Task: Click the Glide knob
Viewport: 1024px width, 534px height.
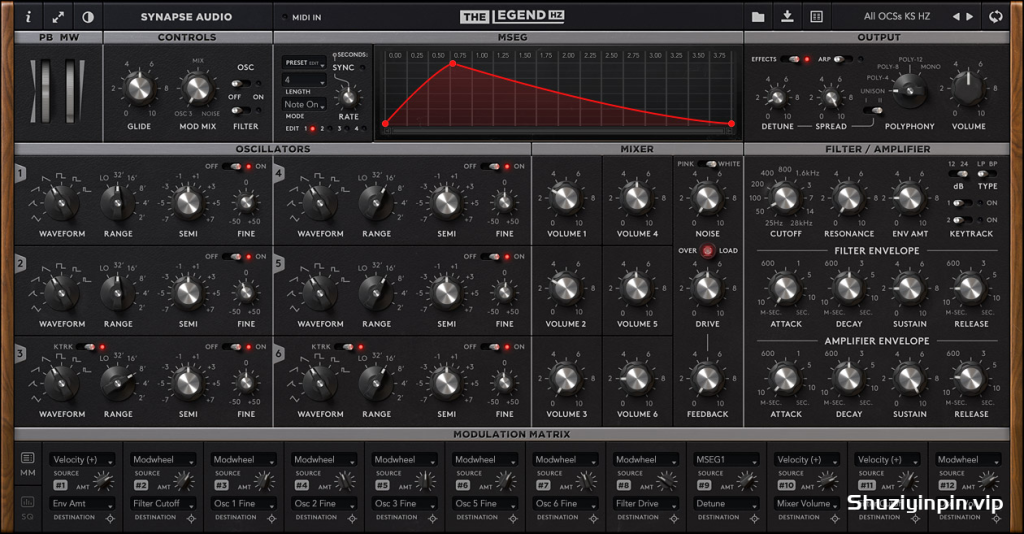Action: pos(139,89)
